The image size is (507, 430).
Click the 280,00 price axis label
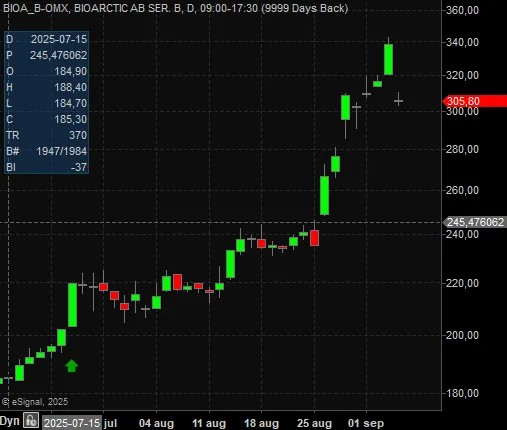point(463,149)
